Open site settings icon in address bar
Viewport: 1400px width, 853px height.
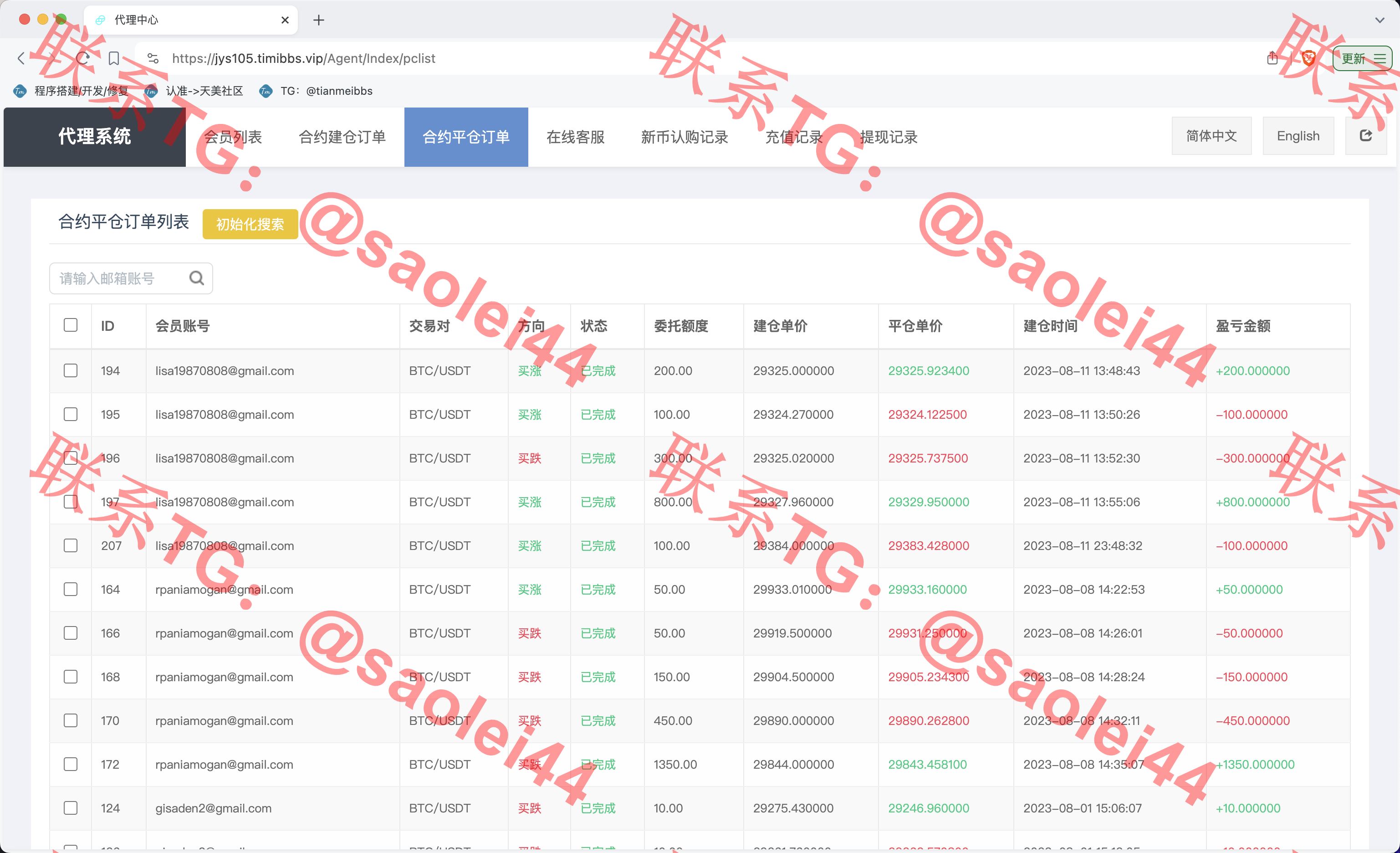click(x=152, y=58)
